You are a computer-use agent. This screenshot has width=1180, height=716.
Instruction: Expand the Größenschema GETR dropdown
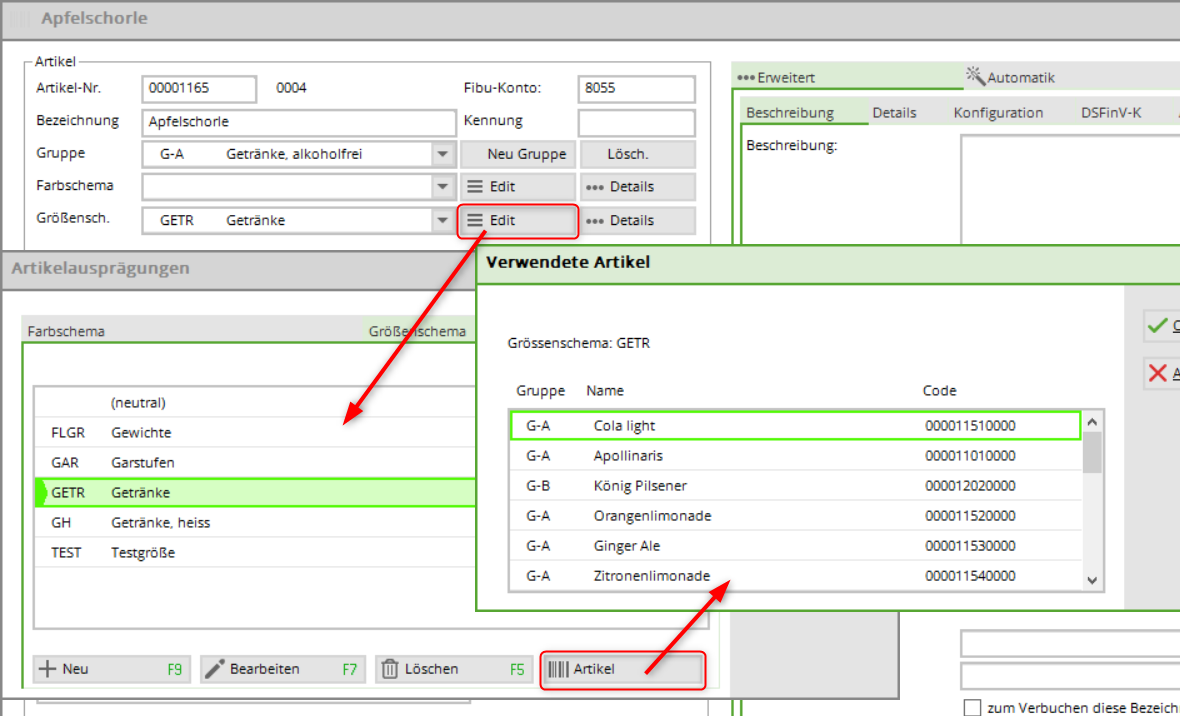tap(442, 221)
